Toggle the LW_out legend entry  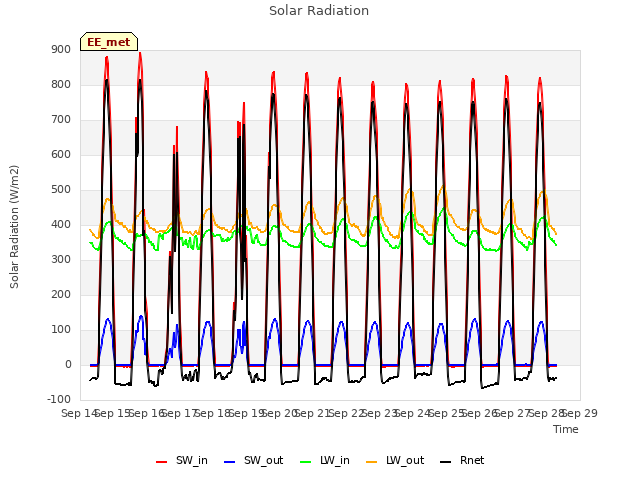click(x=395, y=461)
